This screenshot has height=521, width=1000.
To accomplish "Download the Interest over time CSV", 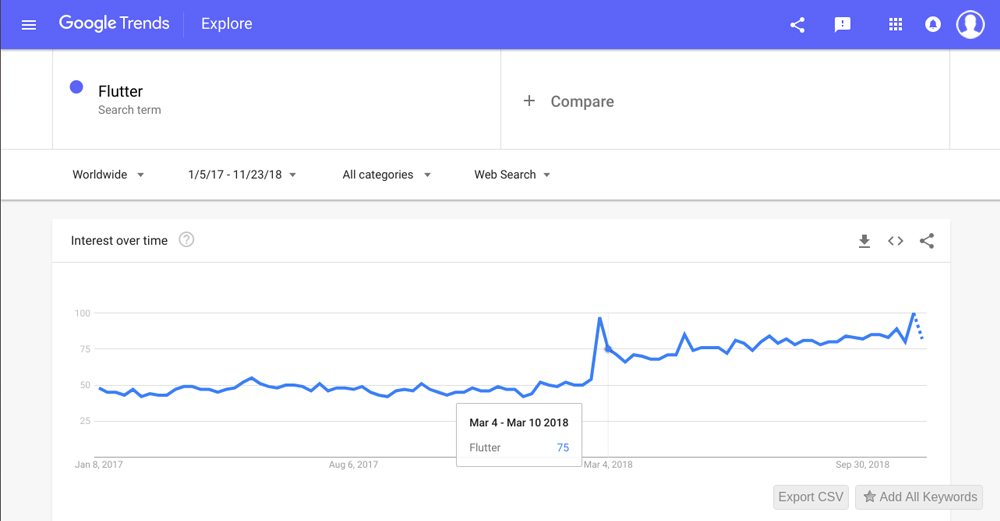I will pyautogui.click(x=864, y=241).
